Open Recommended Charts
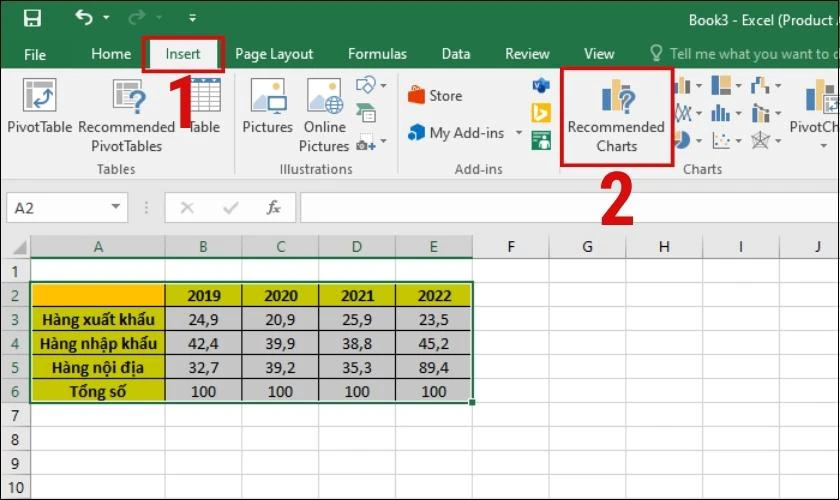 point(617,116)
